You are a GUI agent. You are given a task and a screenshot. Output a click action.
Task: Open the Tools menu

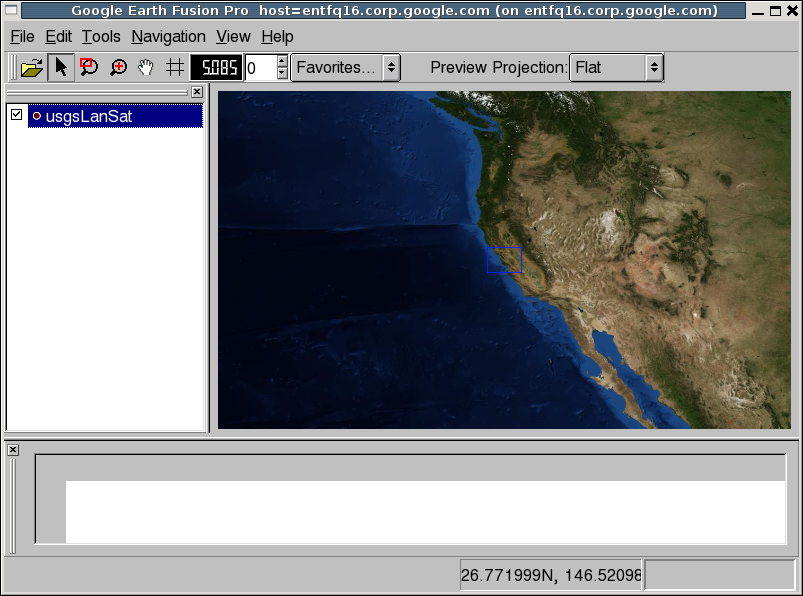click(x=100, y=36)
